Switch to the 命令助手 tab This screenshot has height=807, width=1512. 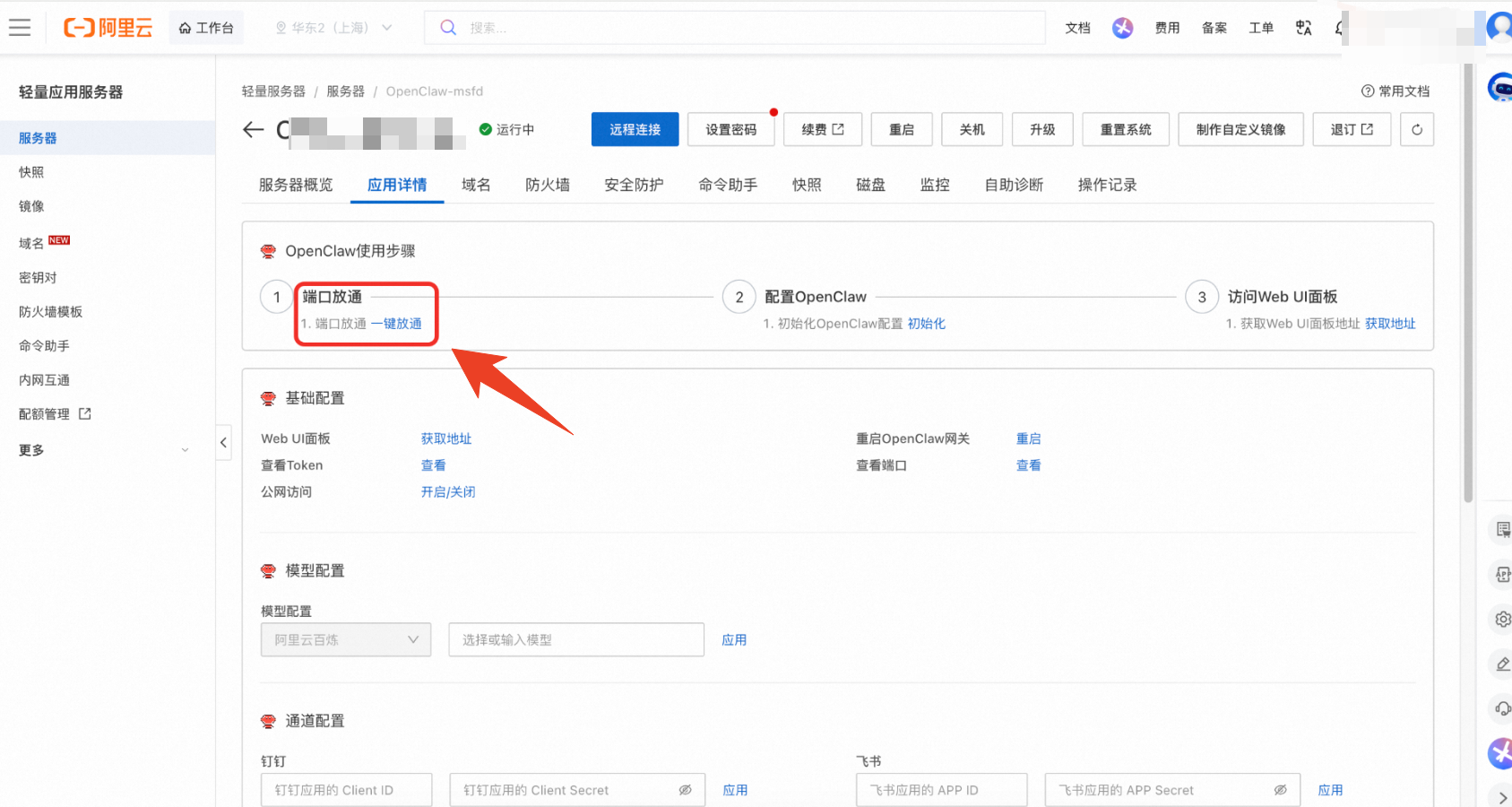[x=728, y=185]
